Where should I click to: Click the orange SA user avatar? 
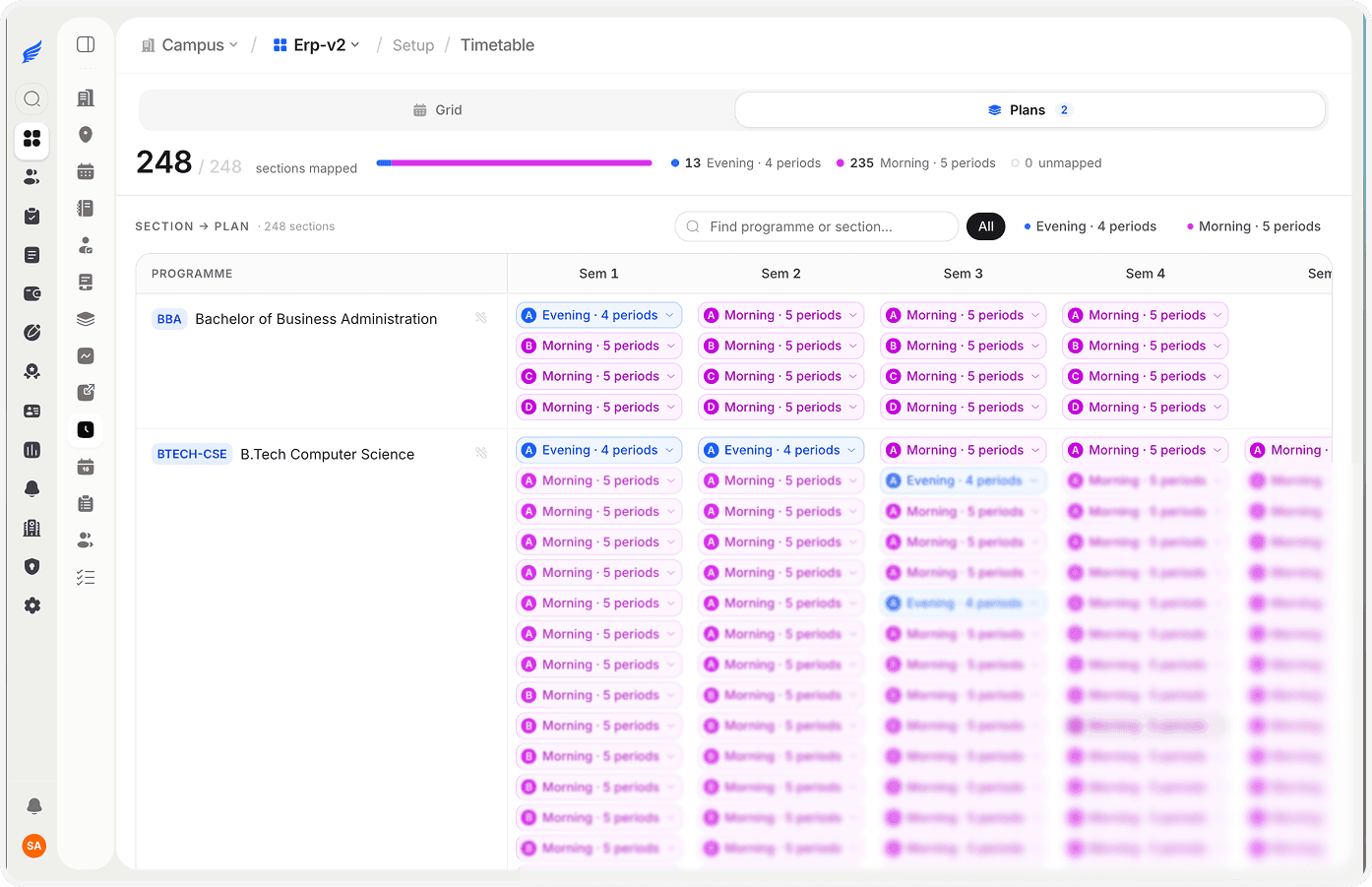(34, 846)
